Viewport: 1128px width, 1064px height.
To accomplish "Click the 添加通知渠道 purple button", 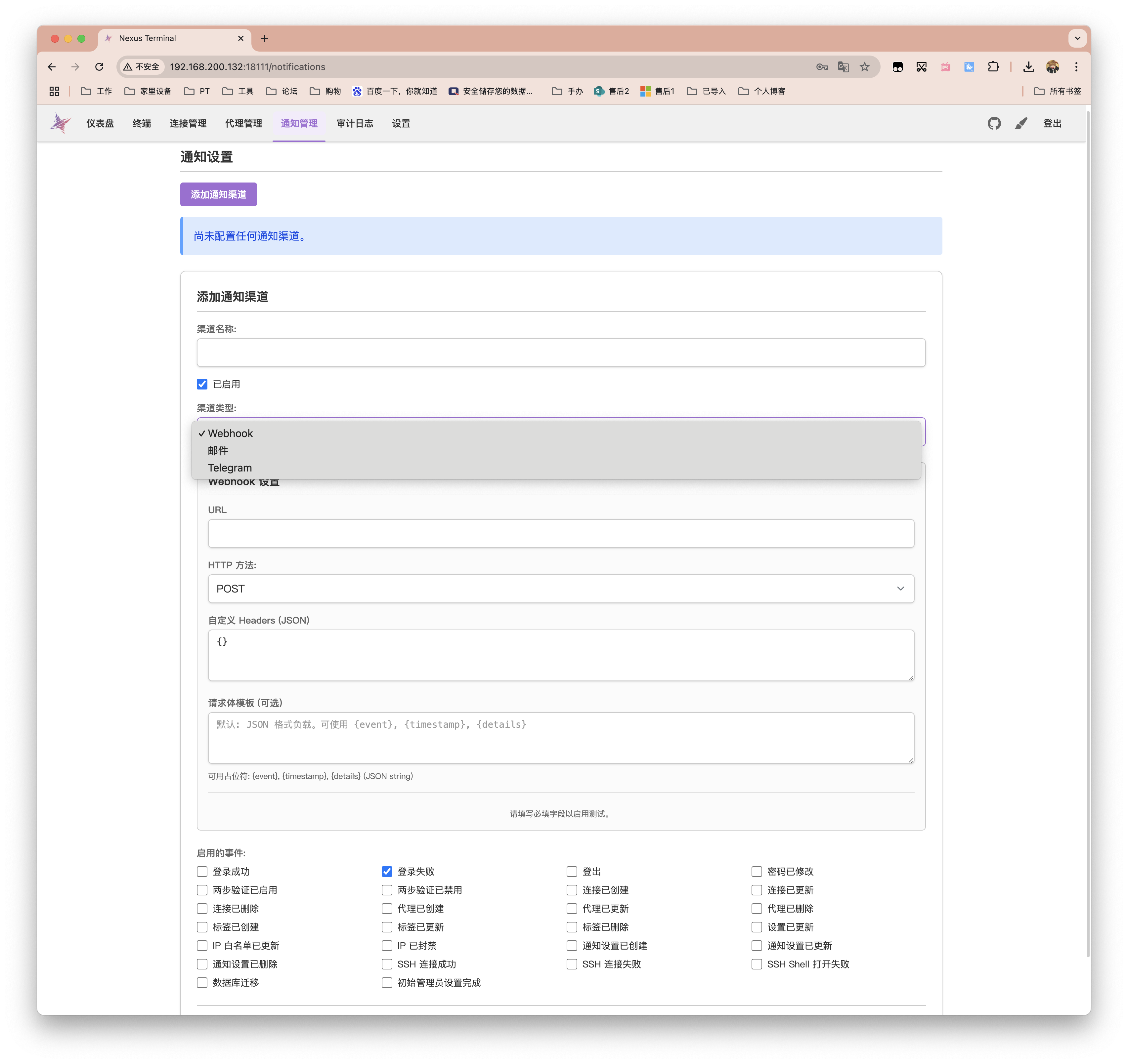I will [x=218, y=194].
